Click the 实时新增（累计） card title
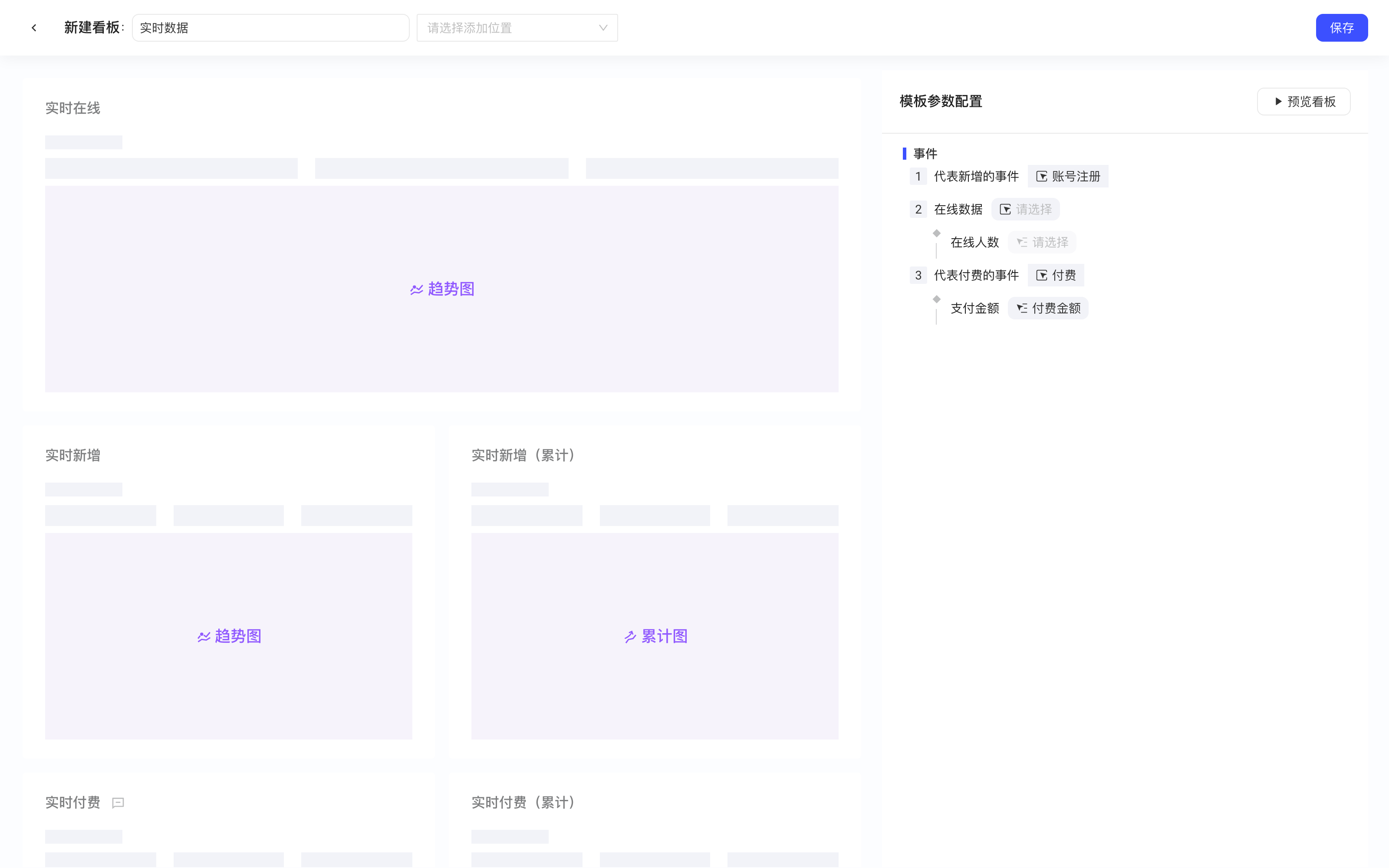Image resolution: width=1389 pixels, height=868 pixels. (x=524, y=455)
